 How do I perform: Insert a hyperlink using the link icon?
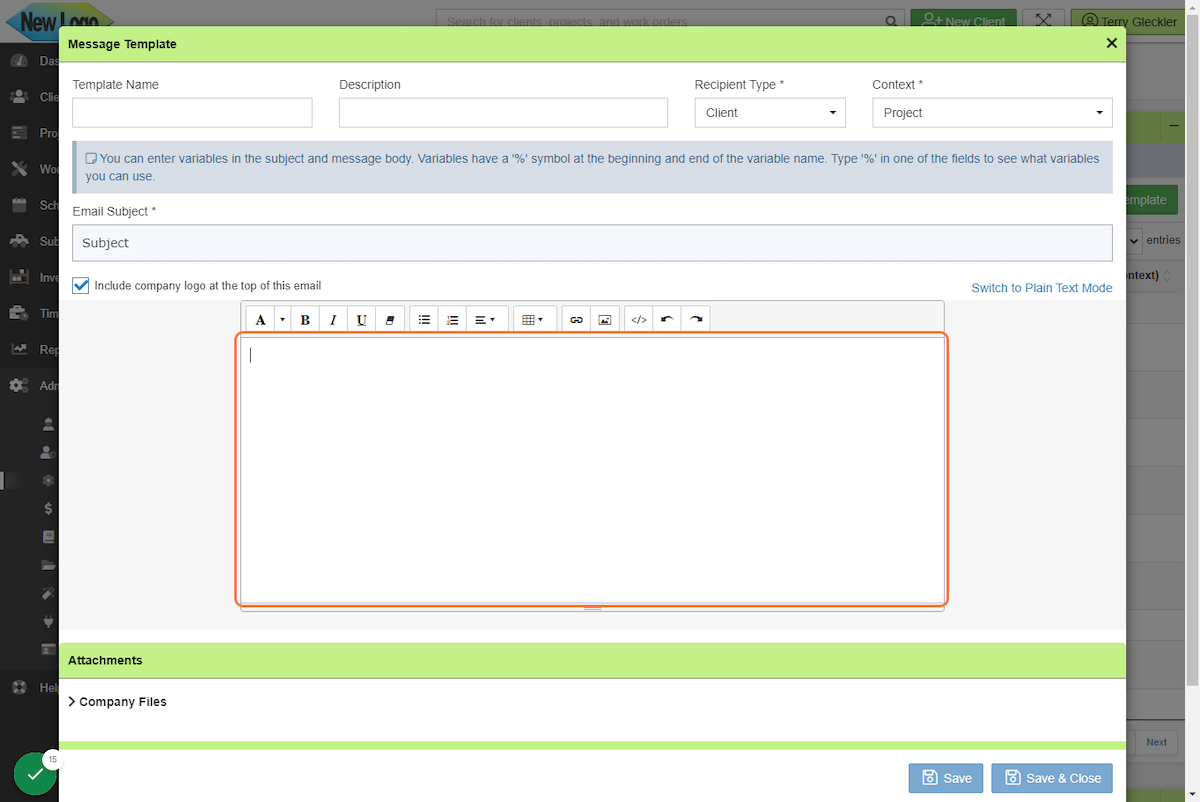(x=576, y=319)
